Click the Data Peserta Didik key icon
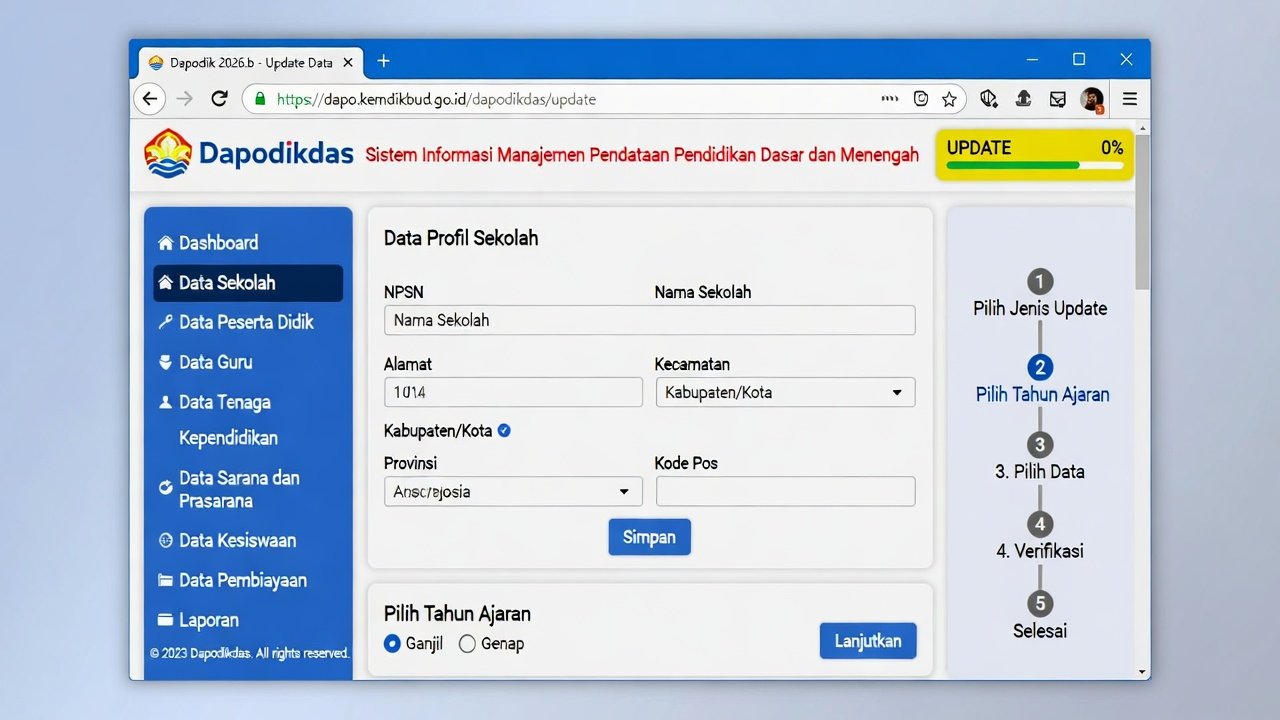Image resolution: width=1280 pixels, height=720 pixels. tap(166, 322)
